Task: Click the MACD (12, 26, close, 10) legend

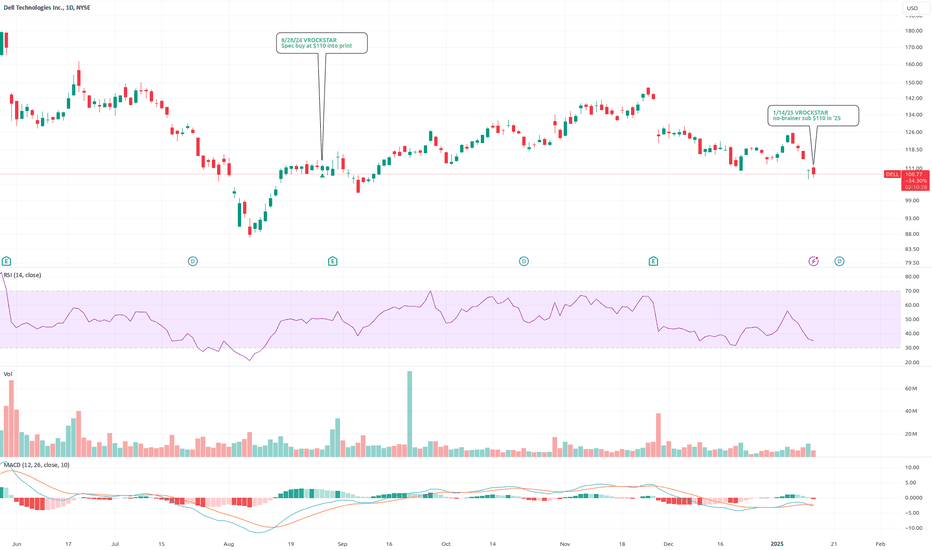Action: pos(36,464)
